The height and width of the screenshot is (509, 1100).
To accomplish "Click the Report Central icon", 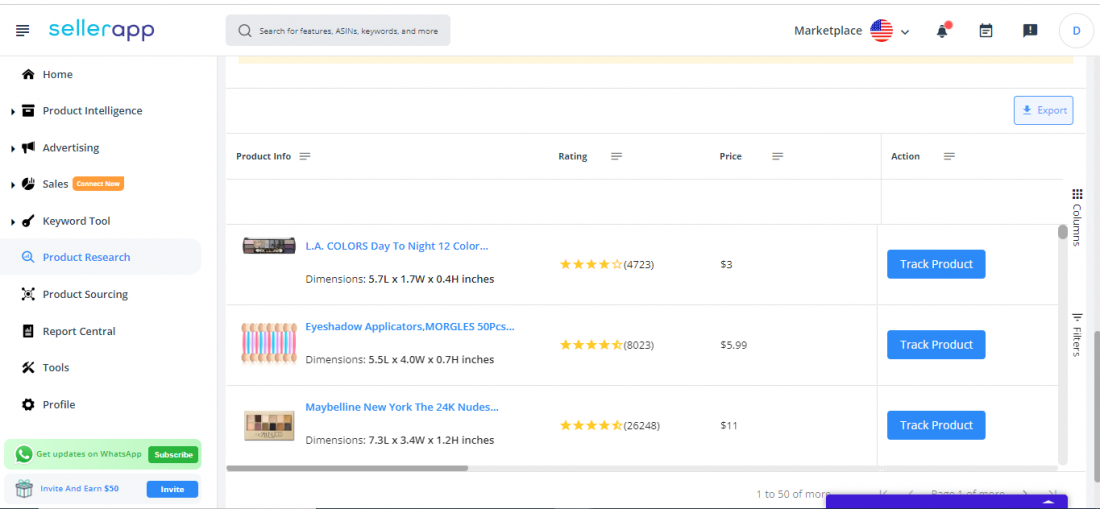I will click(28, 331).
